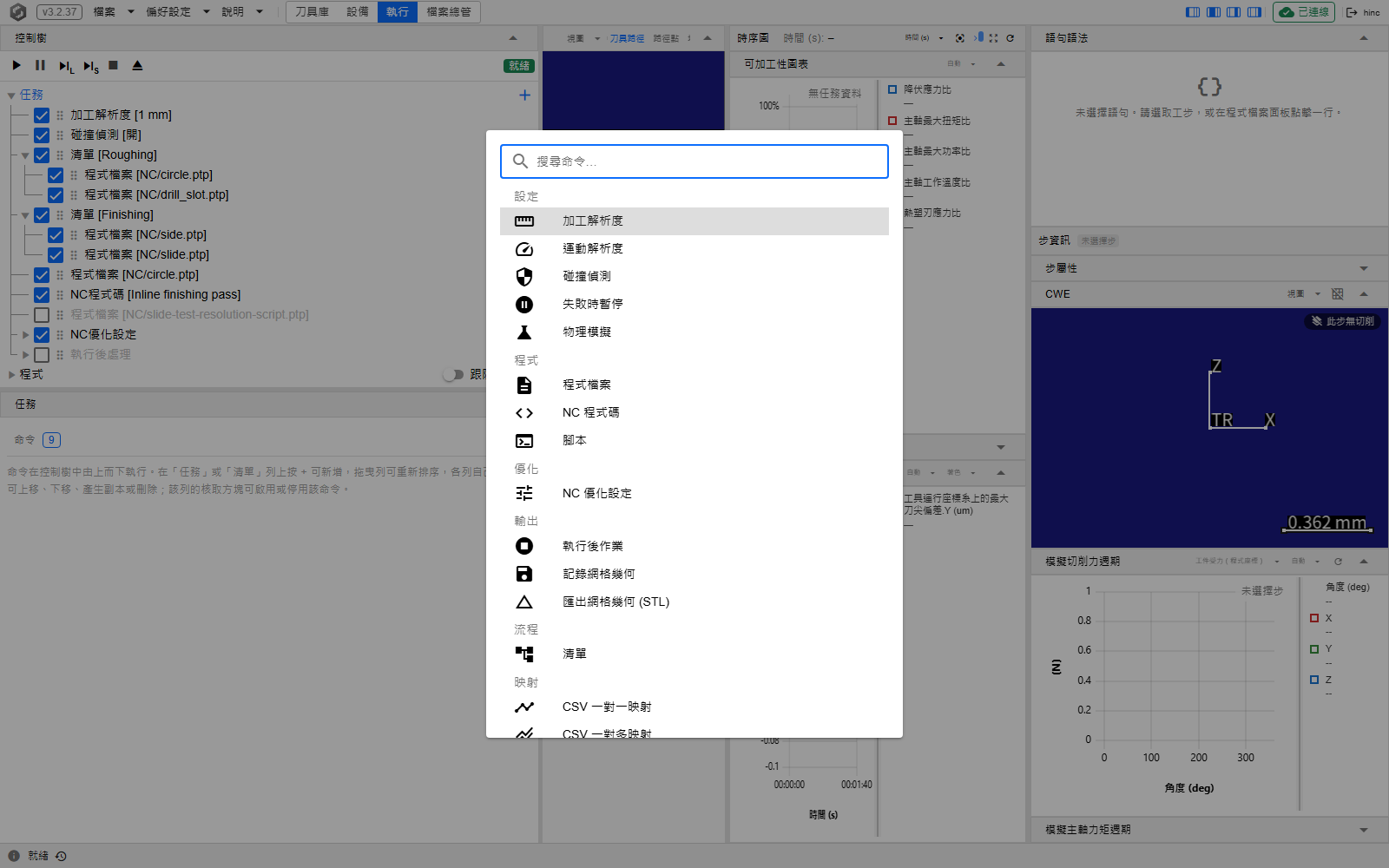Choose 記錄網格幾何 save command

coord(694,574)
